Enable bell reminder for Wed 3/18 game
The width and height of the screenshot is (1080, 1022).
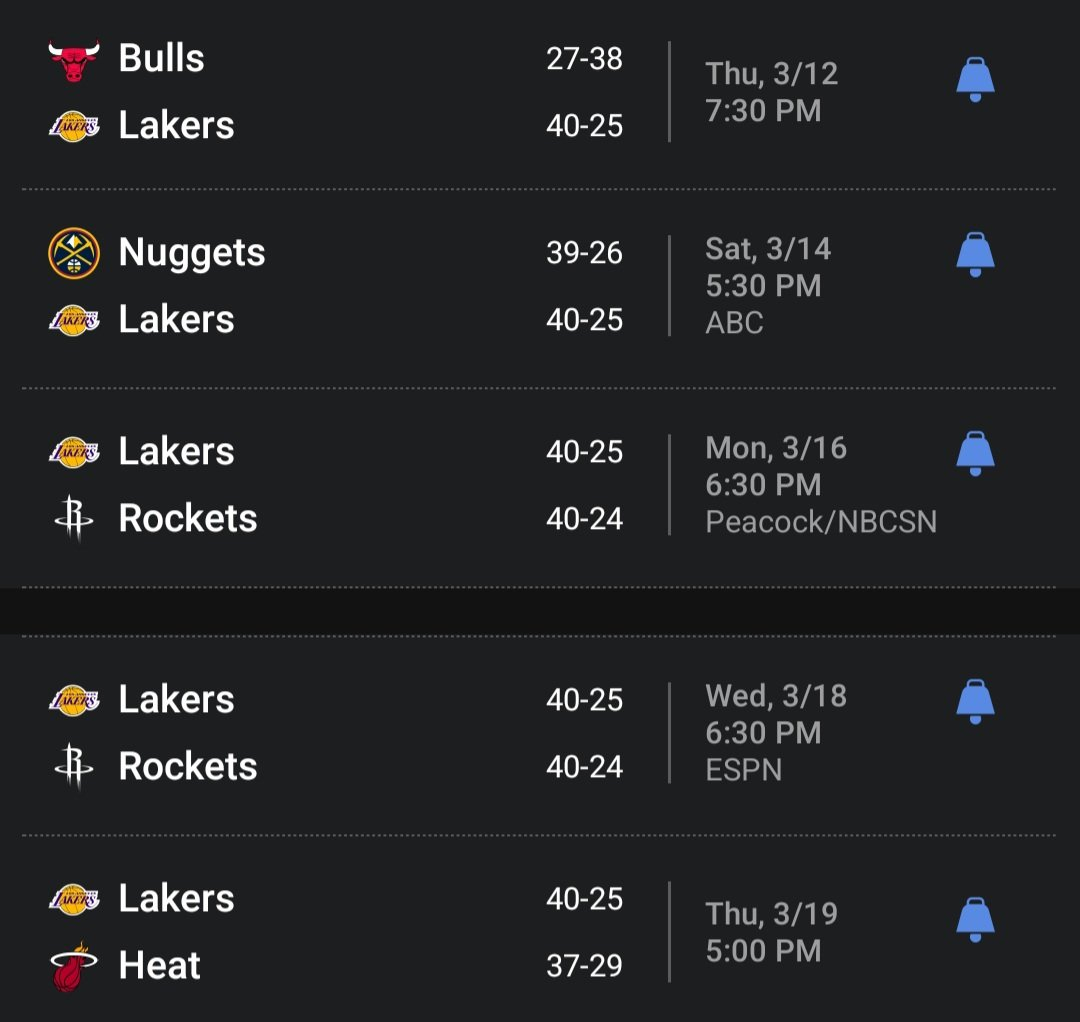point(975,702)
